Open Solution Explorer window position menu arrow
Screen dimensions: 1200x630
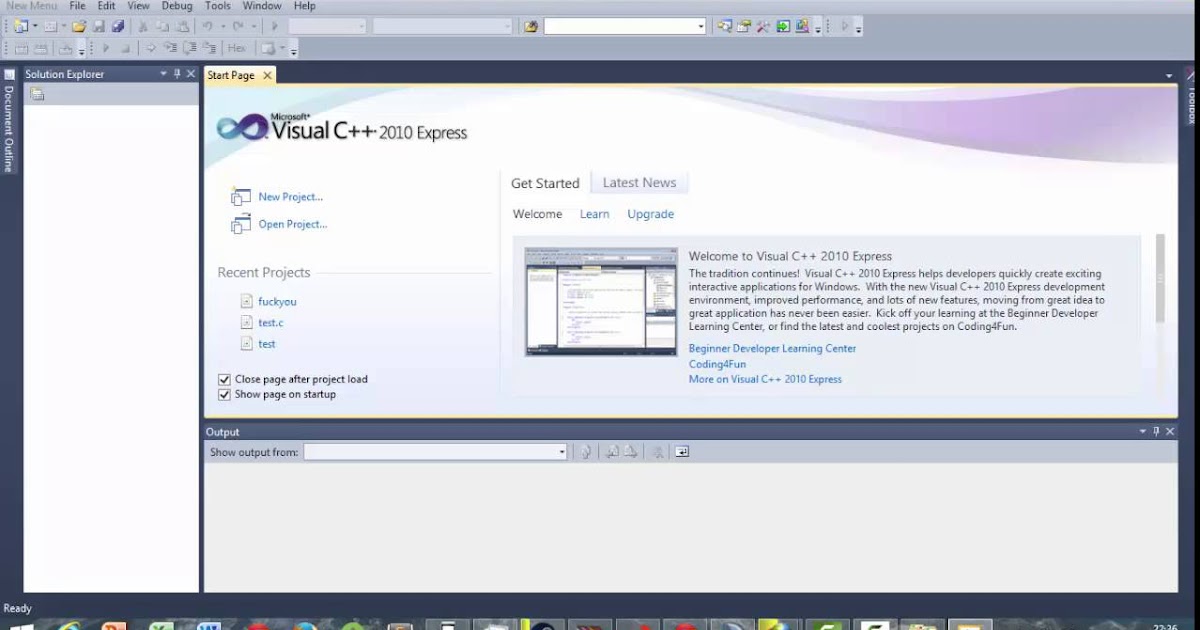[164, 74]
